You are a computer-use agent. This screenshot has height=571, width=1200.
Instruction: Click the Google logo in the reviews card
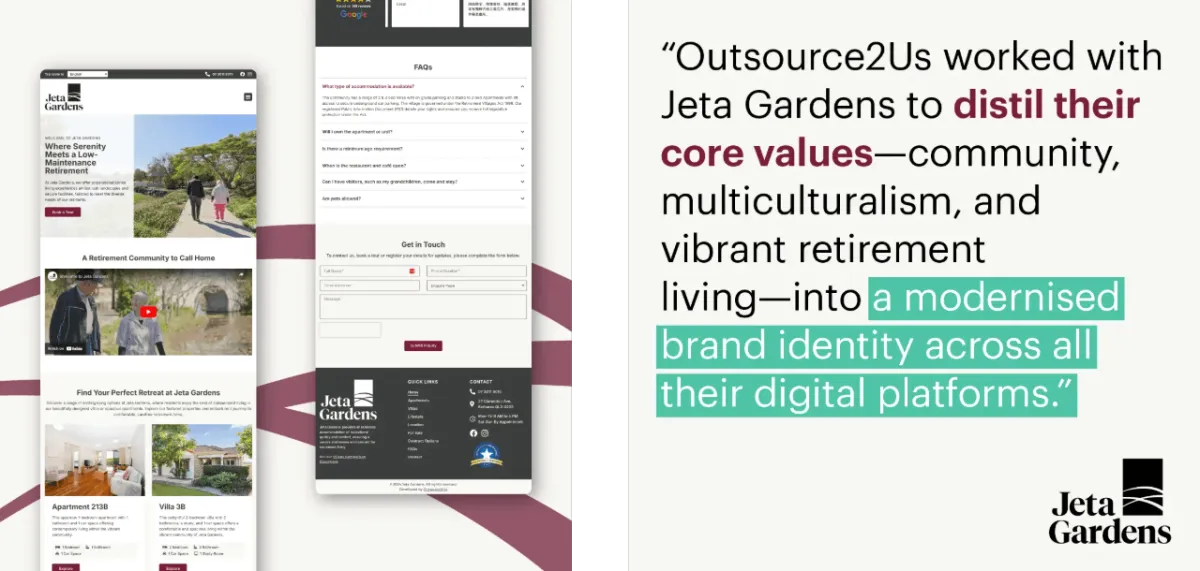click(354, 15)
